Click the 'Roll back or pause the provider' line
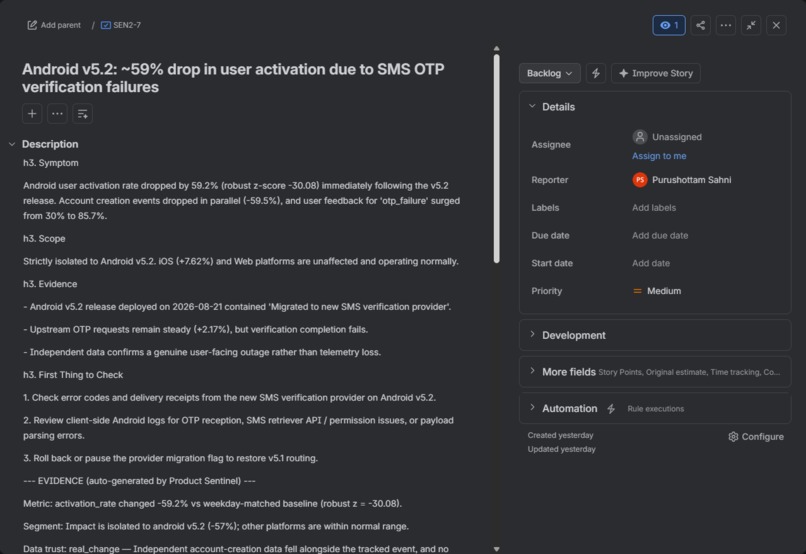Screen dimensions: 806x554 pos(170,458)
